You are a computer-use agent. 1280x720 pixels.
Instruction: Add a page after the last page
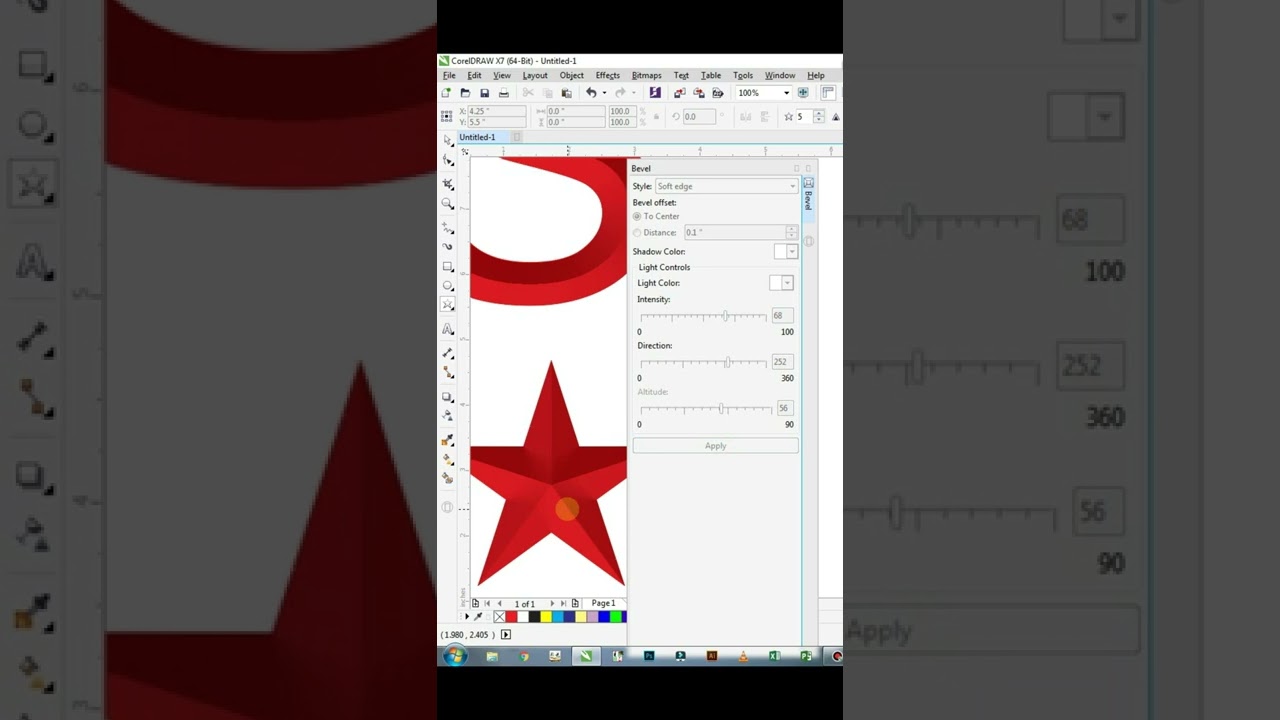[x=575, y=603]
